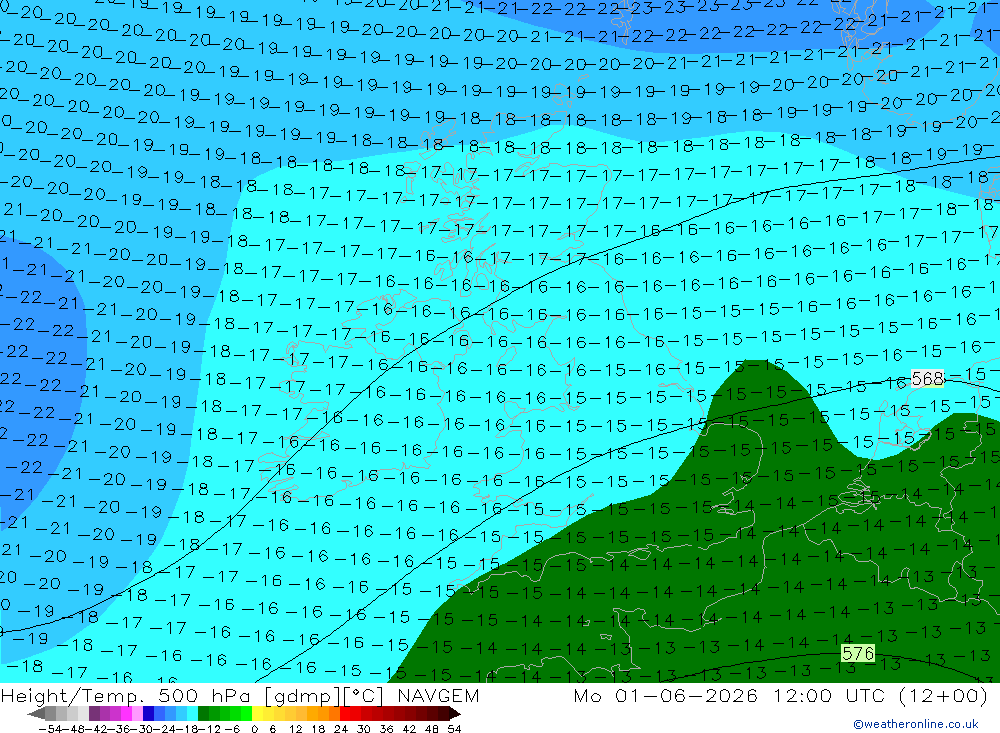The height and width of the screenshot is (733, 1000).
Task: Click the [°C] unit label
Action: [x=364, y=695]
